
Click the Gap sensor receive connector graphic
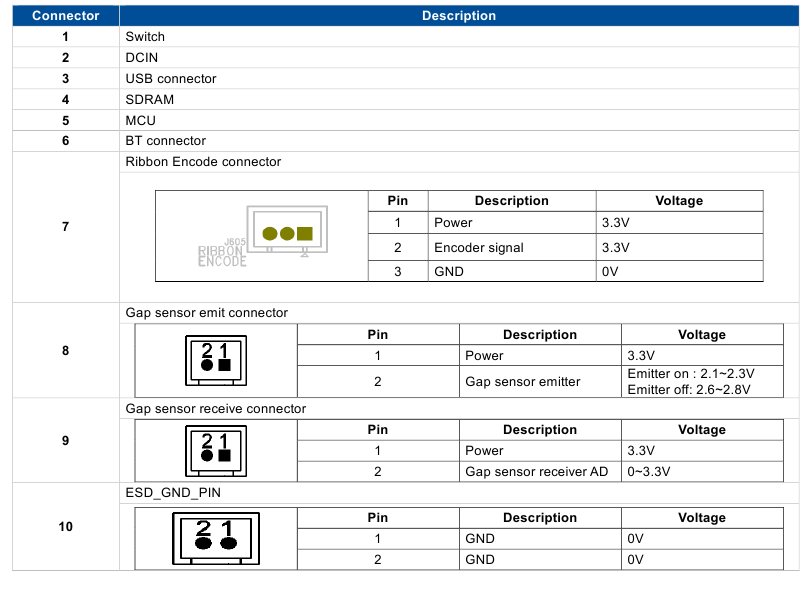(215, 450)
